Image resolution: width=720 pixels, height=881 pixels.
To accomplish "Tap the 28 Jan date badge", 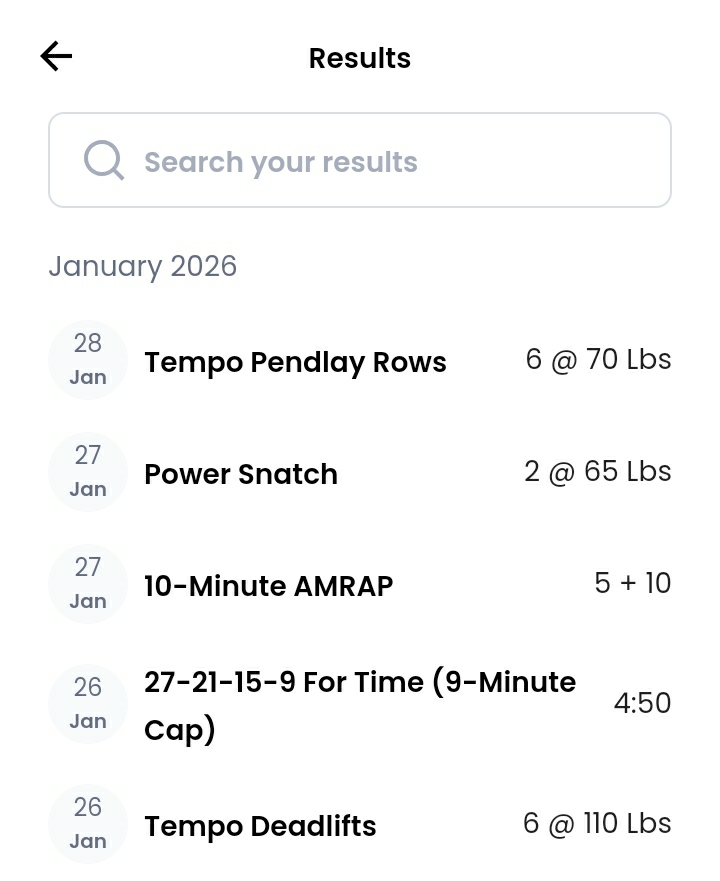I will click(88, 360).
